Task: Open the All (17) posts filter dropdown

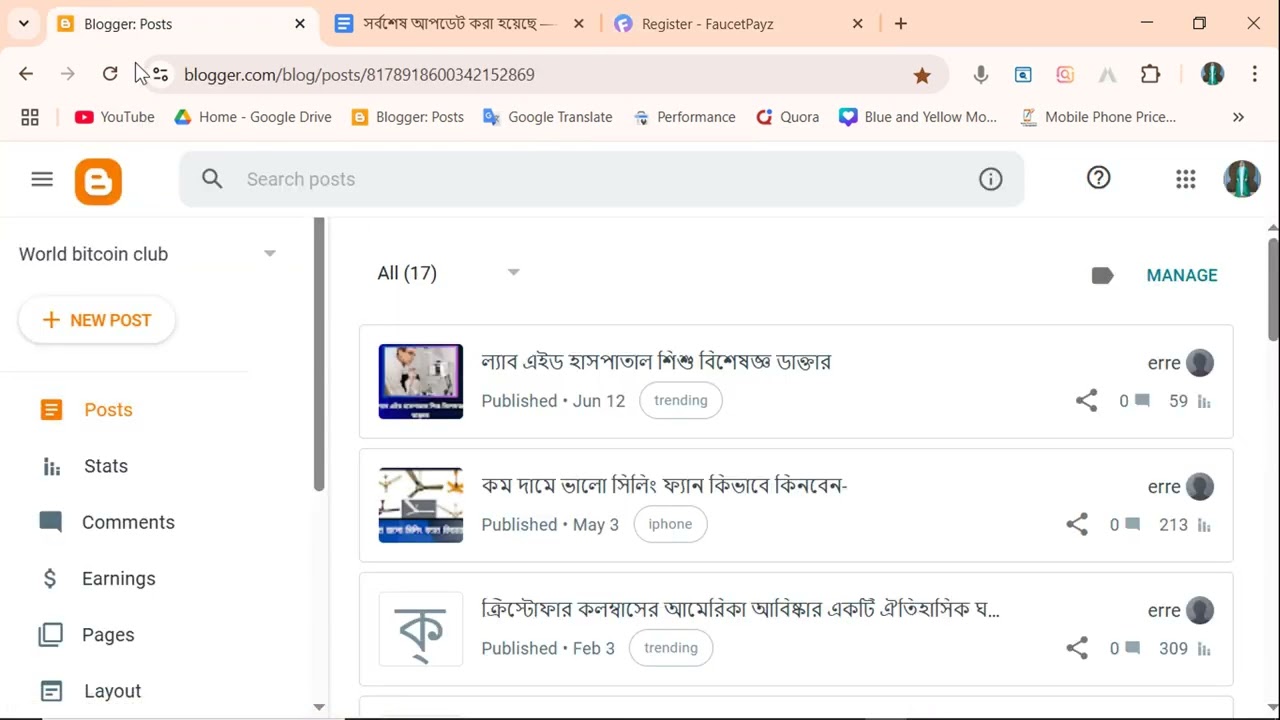Action: tap(513, 273)
